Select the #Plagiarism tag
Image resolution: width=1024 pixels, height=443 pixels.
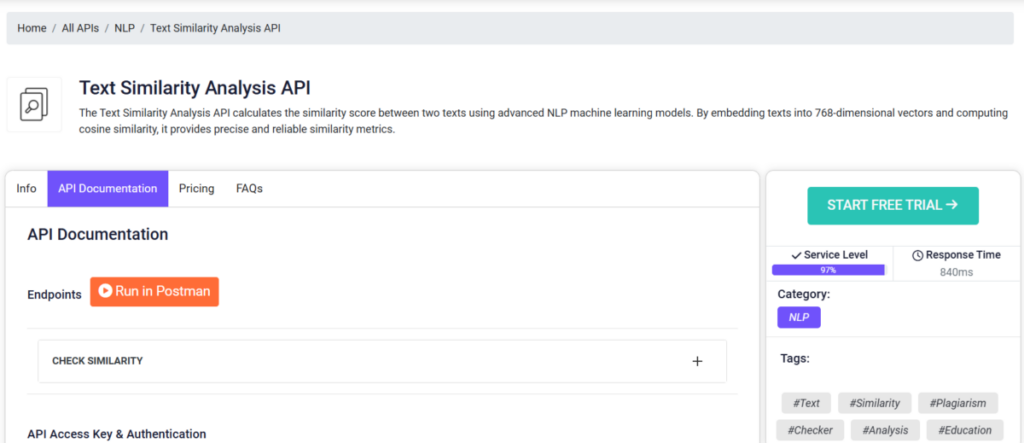pyautogui.click(x=958, y=403)
